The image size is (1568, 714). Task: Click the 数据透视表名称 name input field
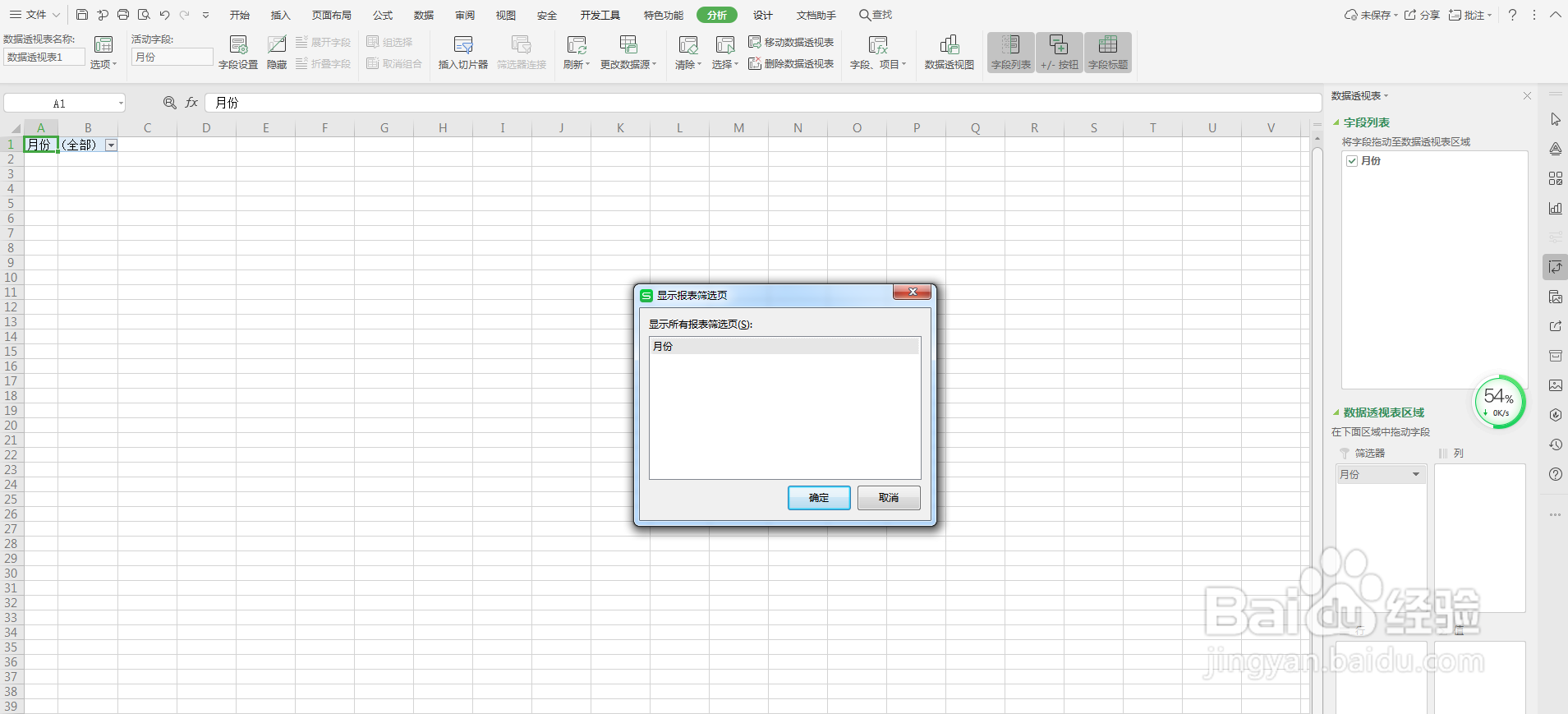(44, 57)
